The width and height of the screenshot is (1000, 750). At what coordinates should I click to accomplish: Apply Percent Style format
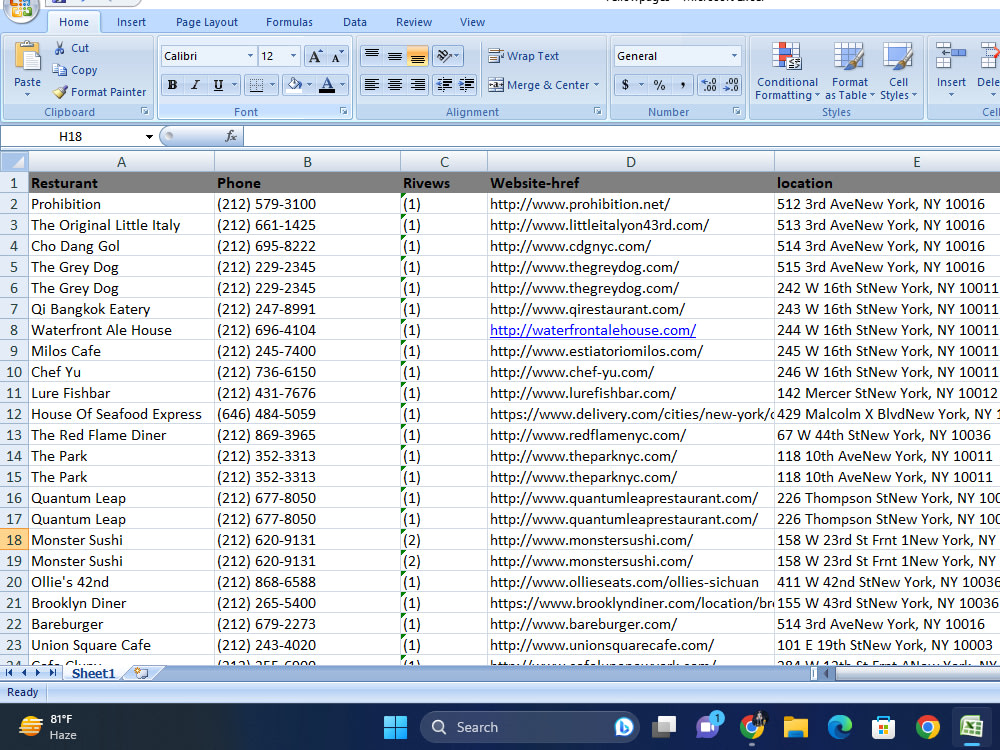point(659,85)
